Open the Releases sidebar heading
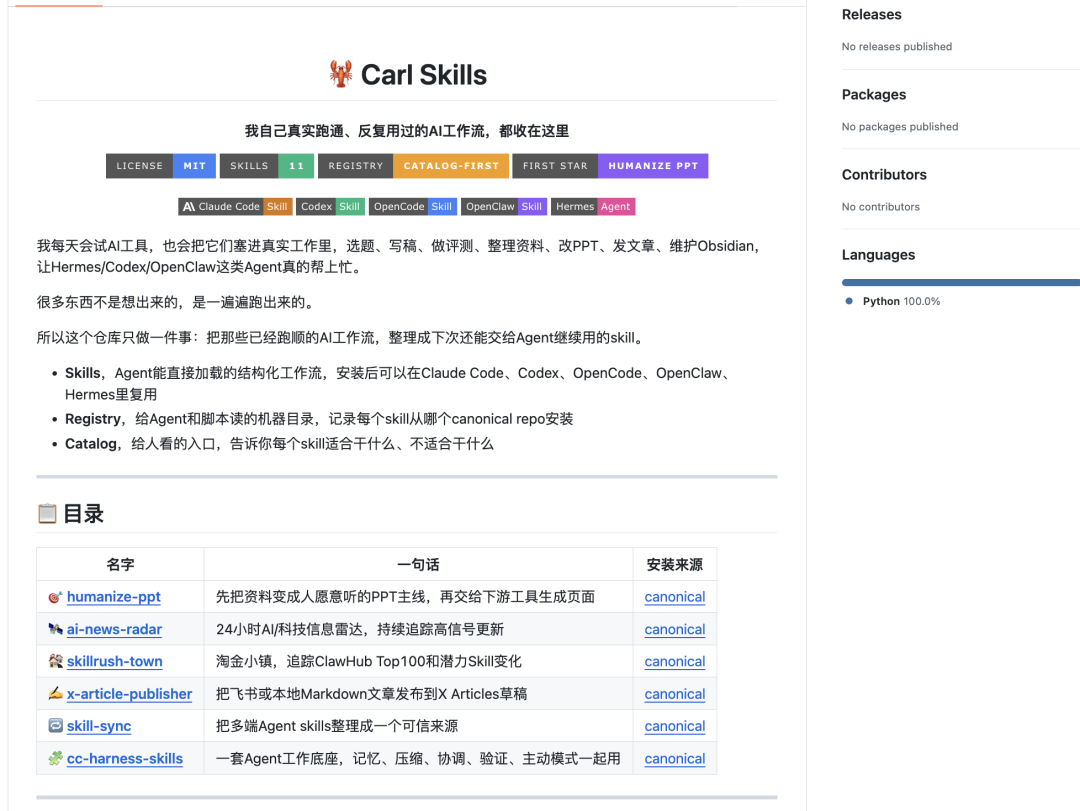Viewport: 1080px width, 811px height. click(x=871, y=14)
